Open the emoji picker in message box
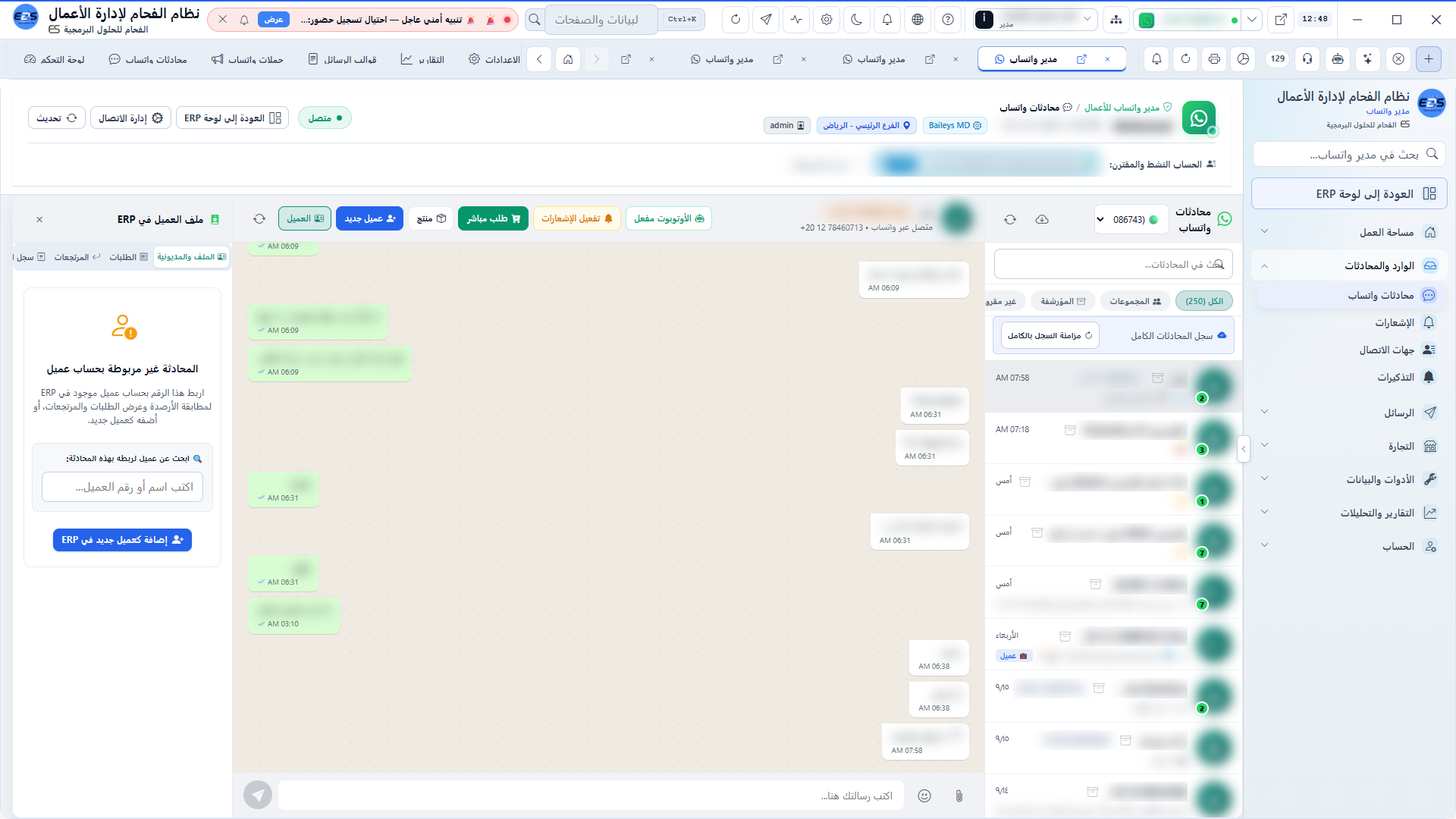1456x819 pixels. point(924,795)
